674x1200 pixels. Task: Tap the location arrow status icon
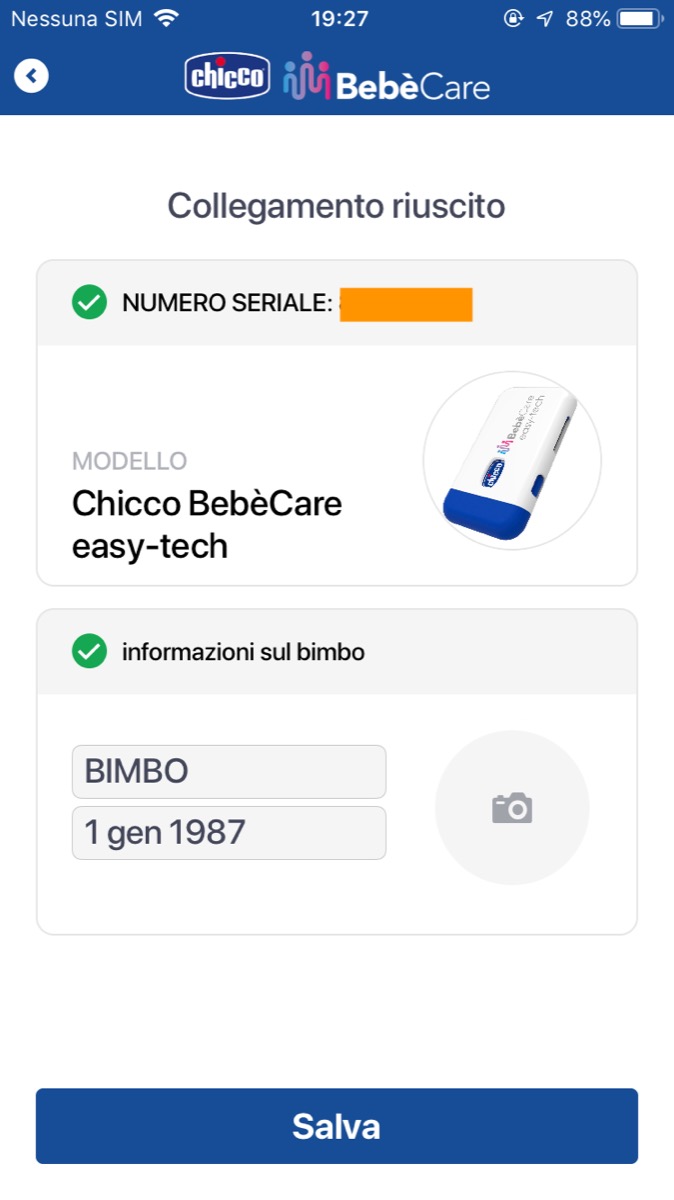coord(545,19)
